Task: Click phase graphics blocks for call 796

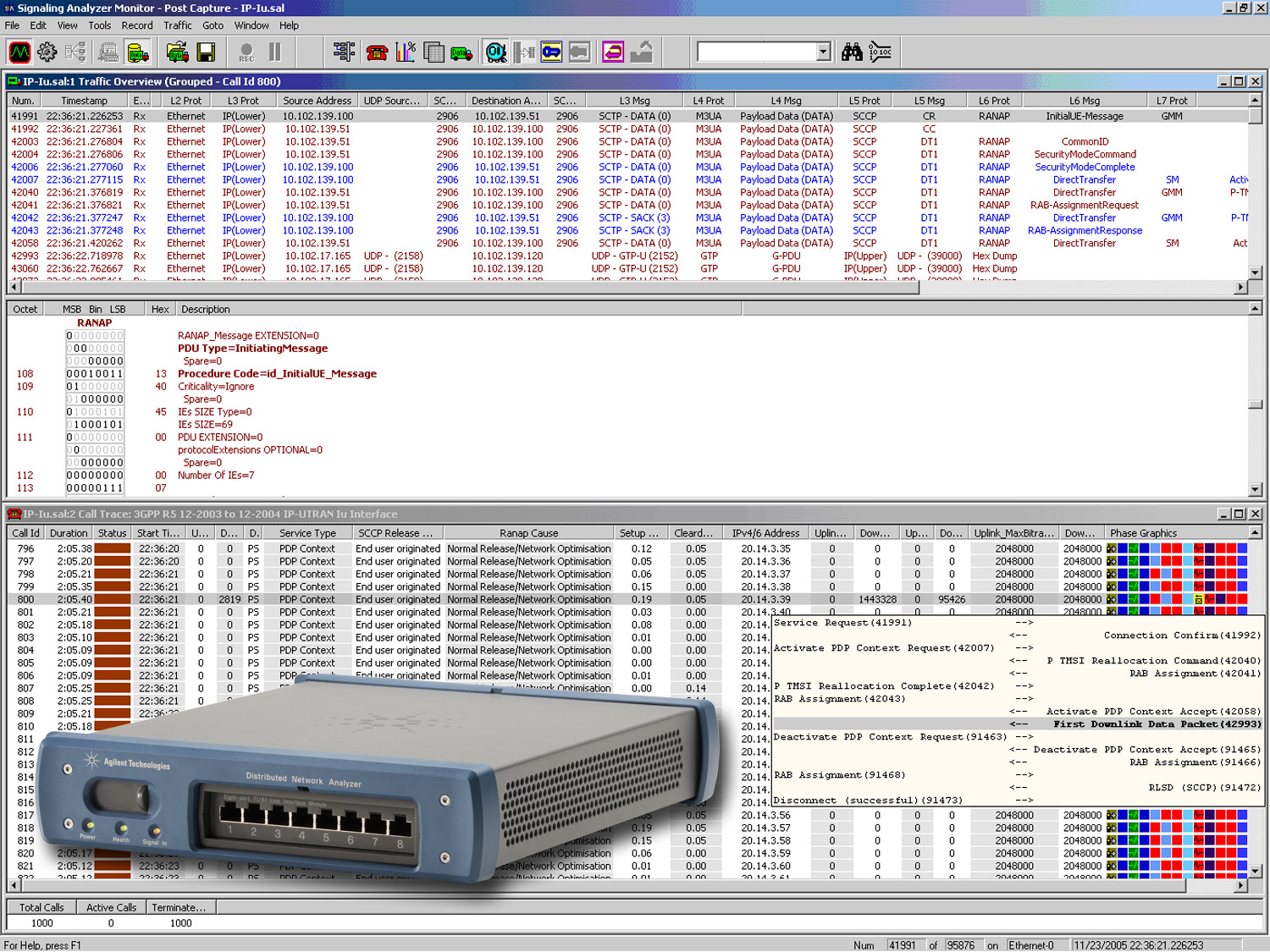Action: pos(1177,548)
